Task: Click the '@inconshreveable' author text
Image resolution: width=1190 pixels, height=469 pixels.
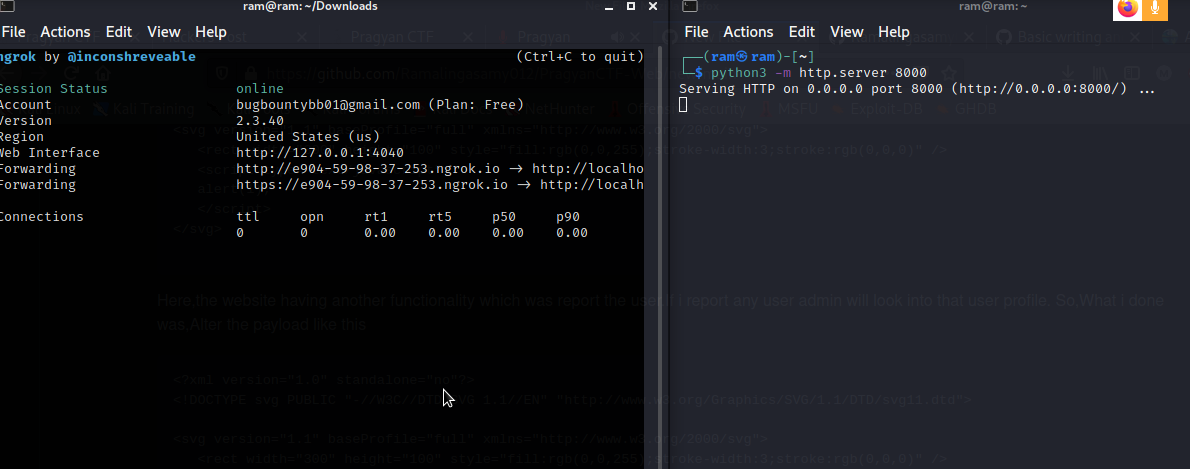Action: pyautogui.click(x=131, y=57)
